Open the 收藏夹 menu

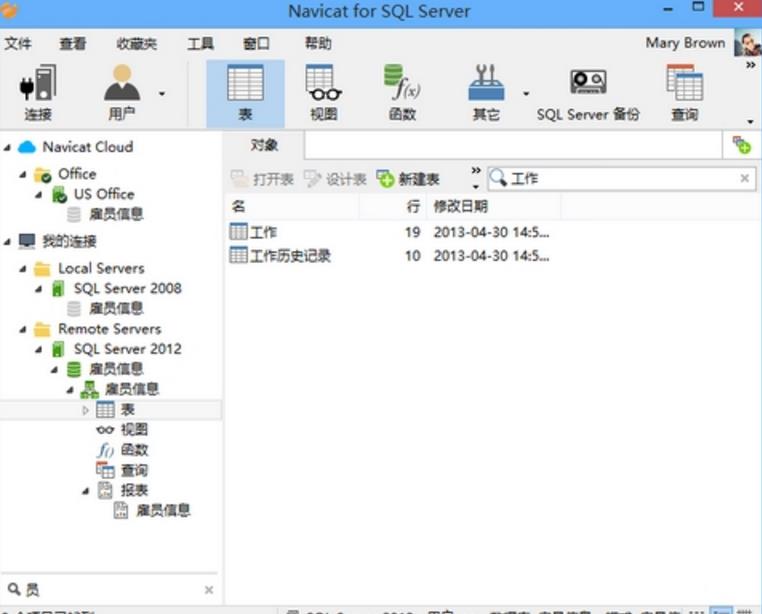pyautogui.click(x=137, y=44)
